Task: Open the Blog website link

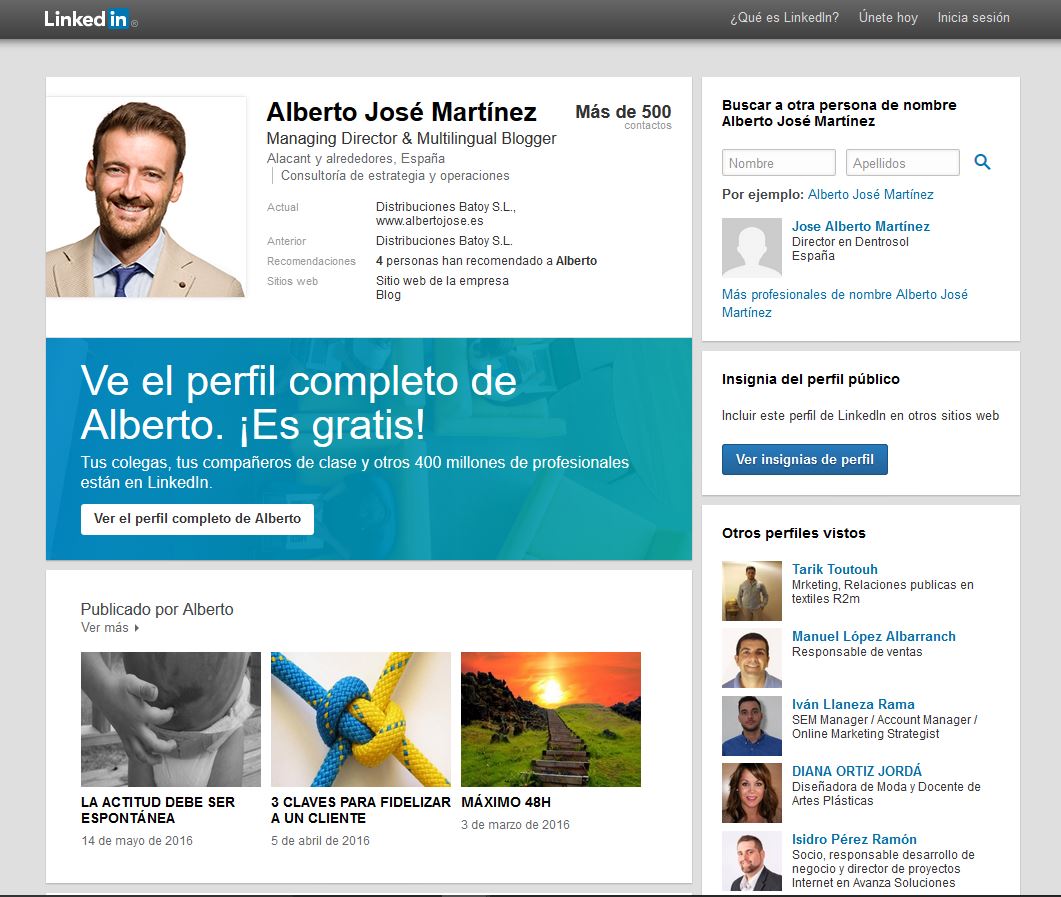Action: click(x=388, y=295)
